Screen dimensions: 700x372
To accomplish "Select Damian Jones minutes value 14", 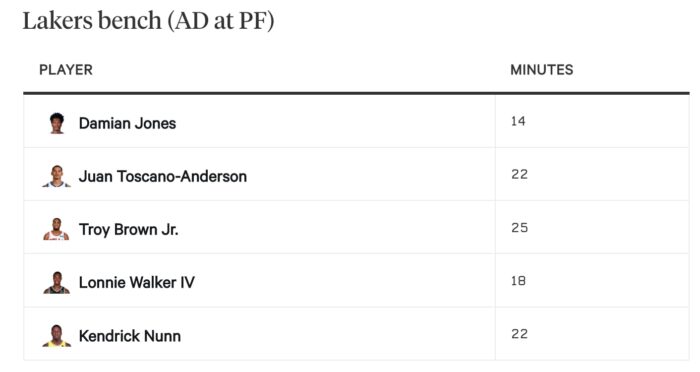I will point(518,121).
